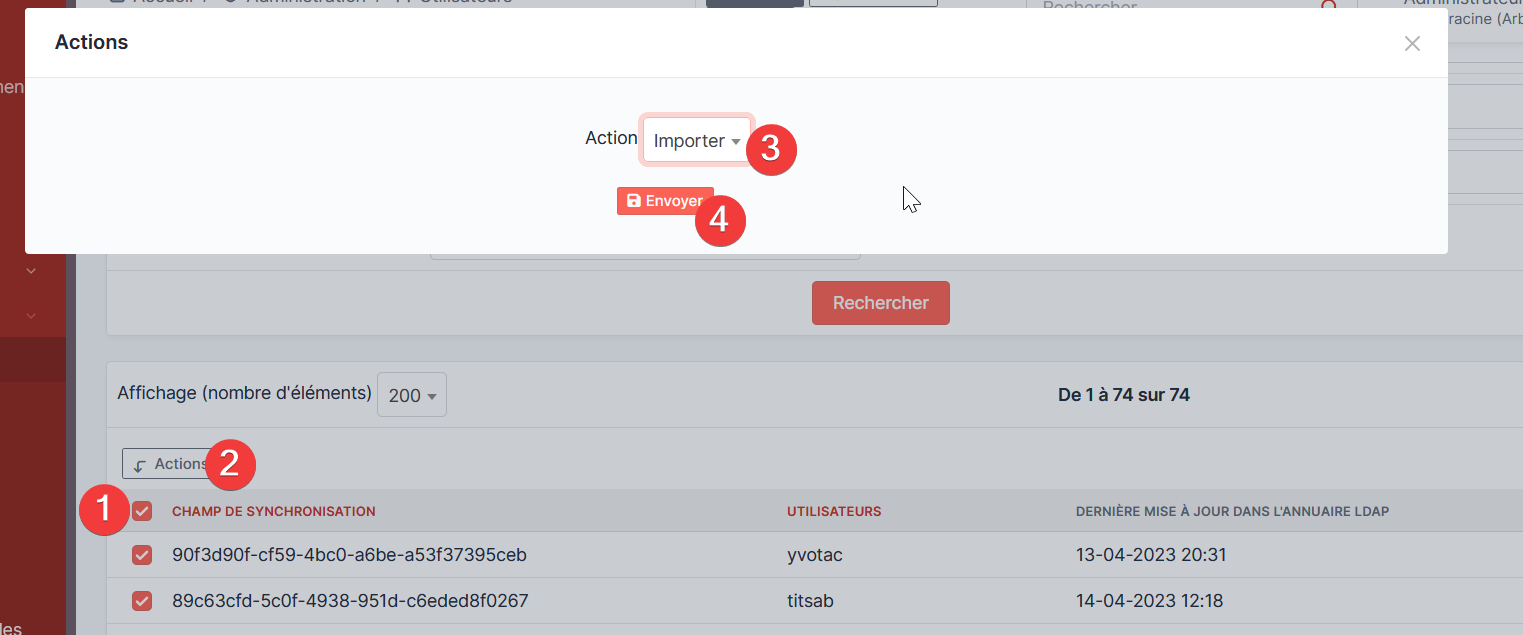Expand the upper sidebar chevron
The width and height of the screenshot is (1523, 635).
(31, 270)
